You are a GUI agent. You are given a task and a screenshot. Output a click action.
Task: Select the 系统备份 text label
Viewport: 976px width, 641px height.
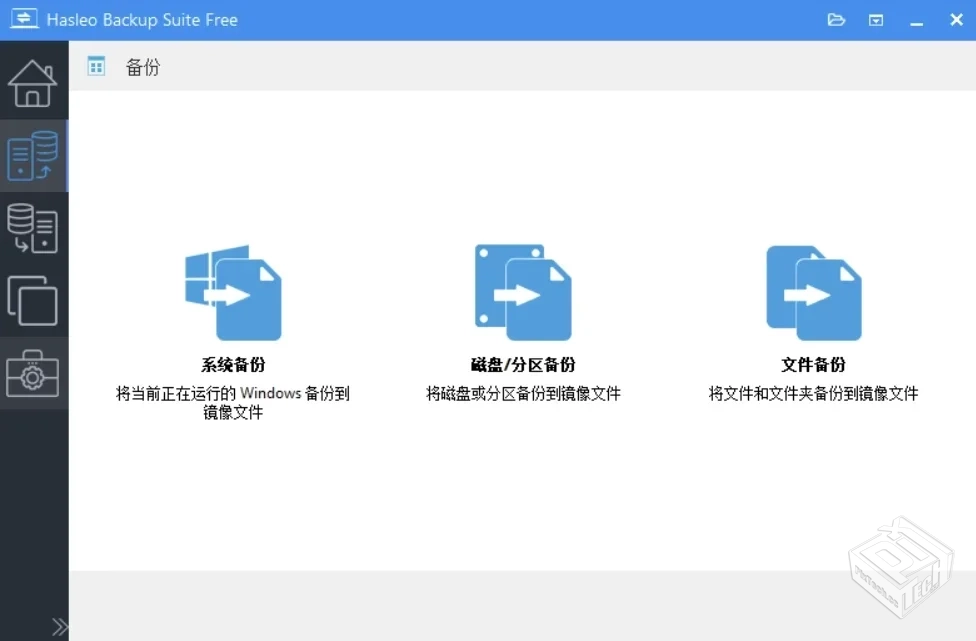tap(233, 365)
